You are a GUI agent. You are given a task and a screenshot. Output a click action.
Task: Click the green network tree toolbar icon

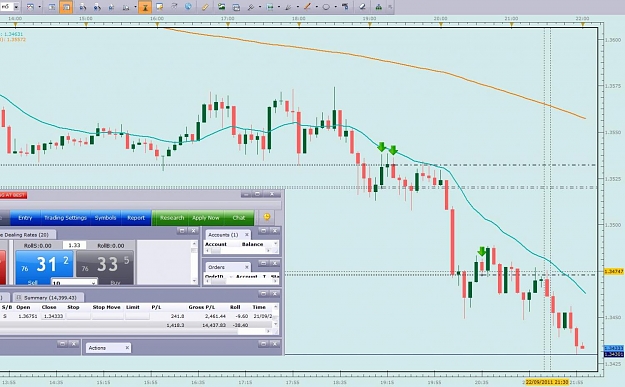378,7
